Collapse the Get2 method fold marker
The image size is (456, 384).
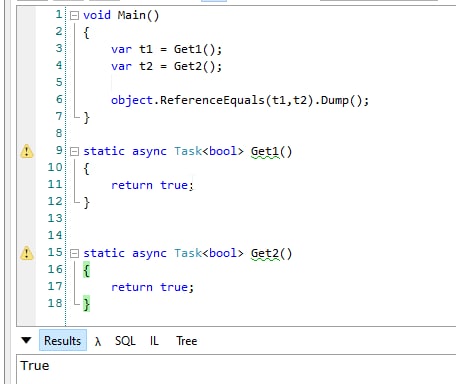tap(74, 254)
